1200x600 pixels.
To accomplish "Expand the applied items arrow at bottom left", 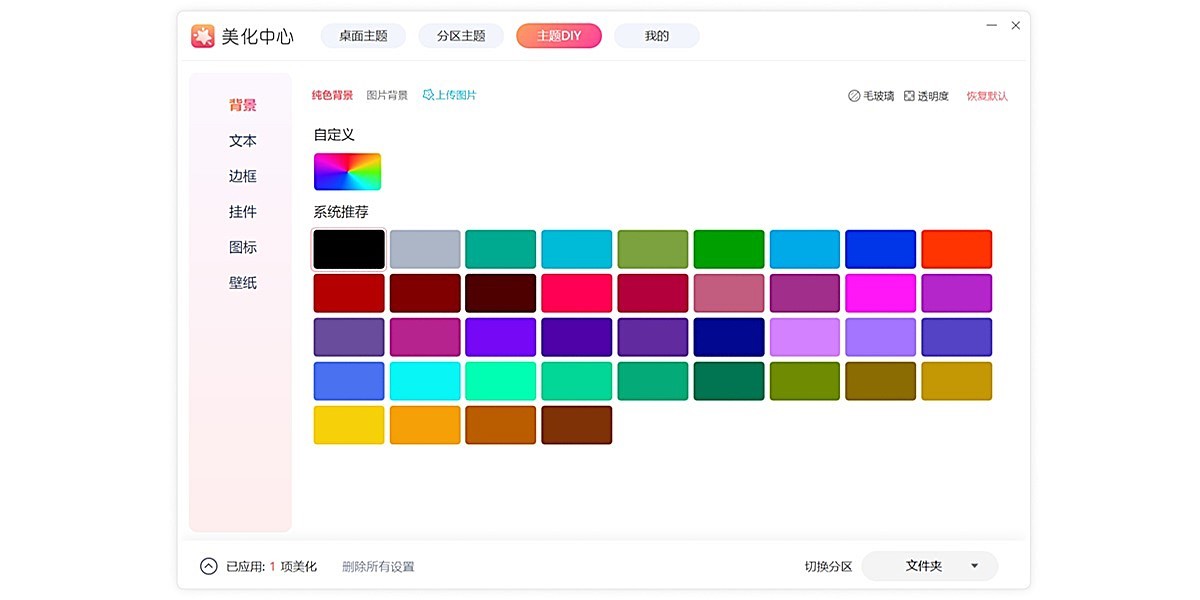I will pyautogui.click(x=208, y=566).
